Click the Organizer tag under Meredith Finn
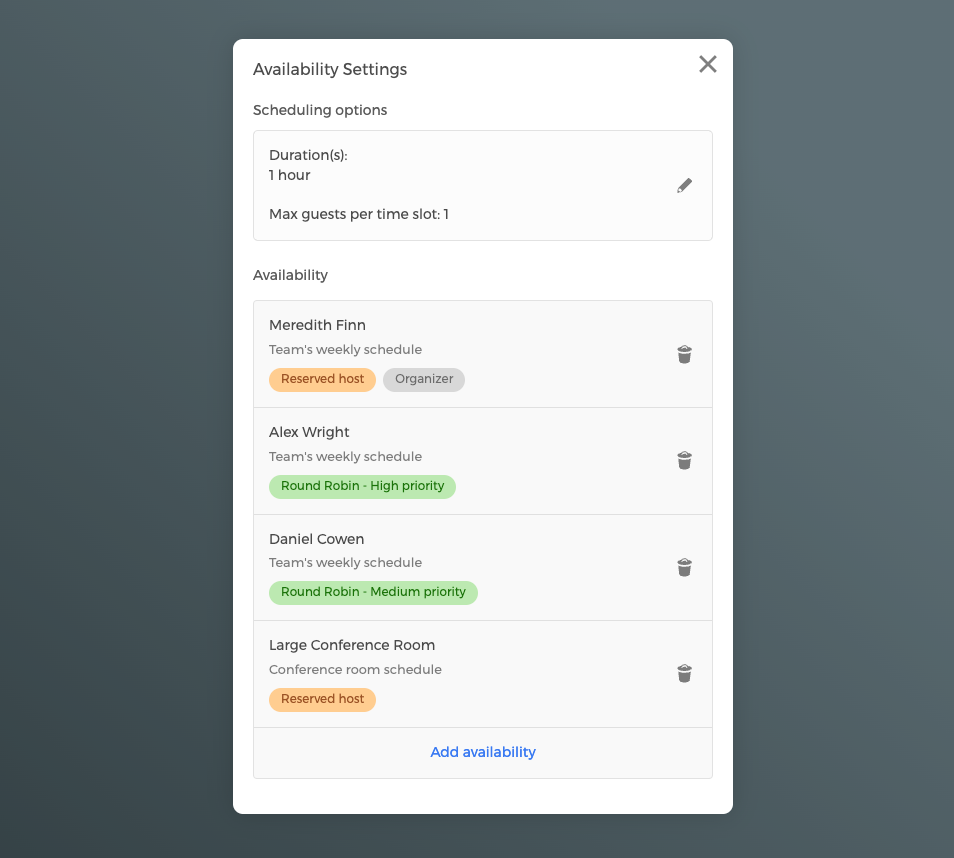This screenshot has height=858, width=954. 423,379
